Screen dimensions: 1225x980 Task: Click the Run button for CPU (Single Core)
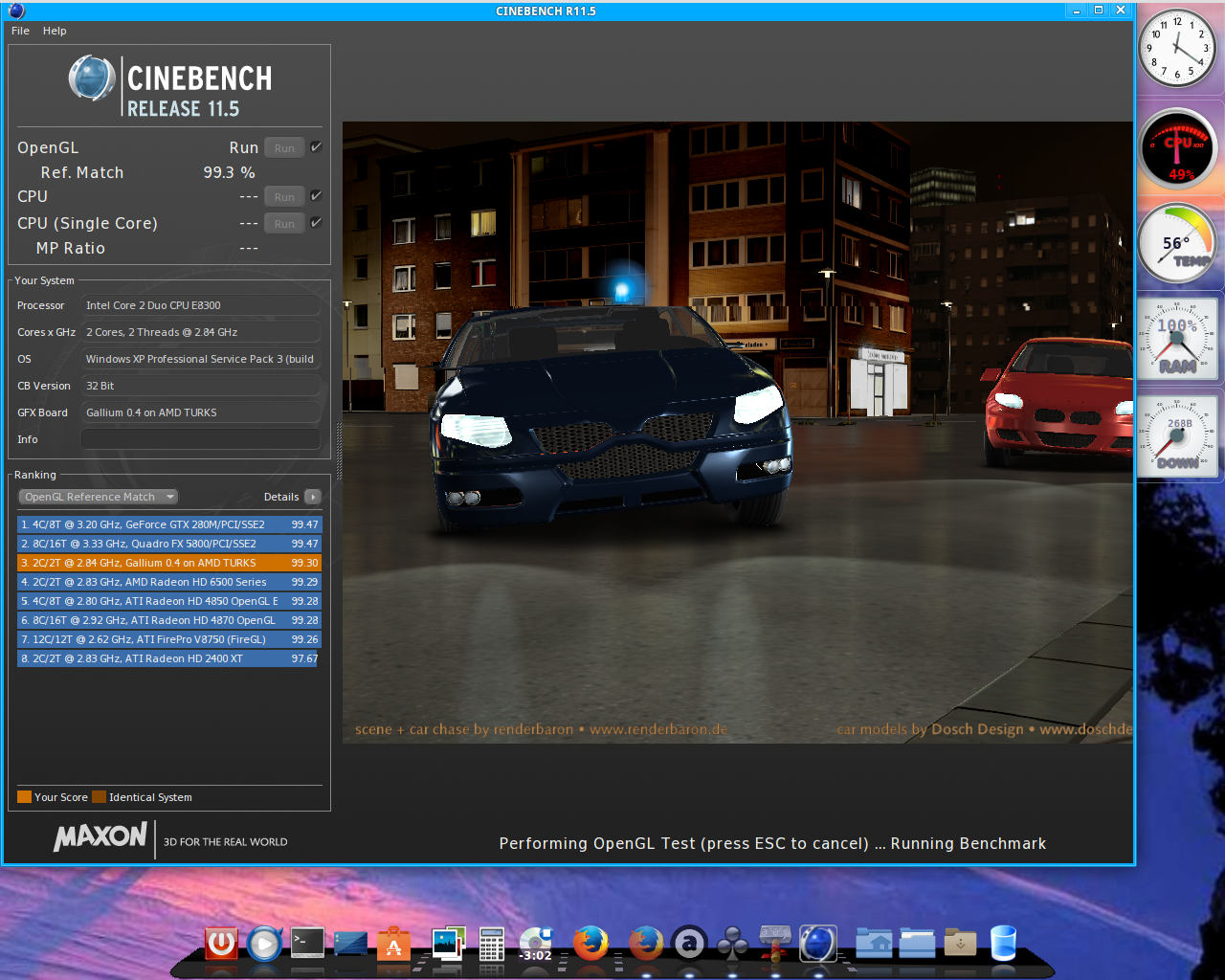(x=284, y=224)
